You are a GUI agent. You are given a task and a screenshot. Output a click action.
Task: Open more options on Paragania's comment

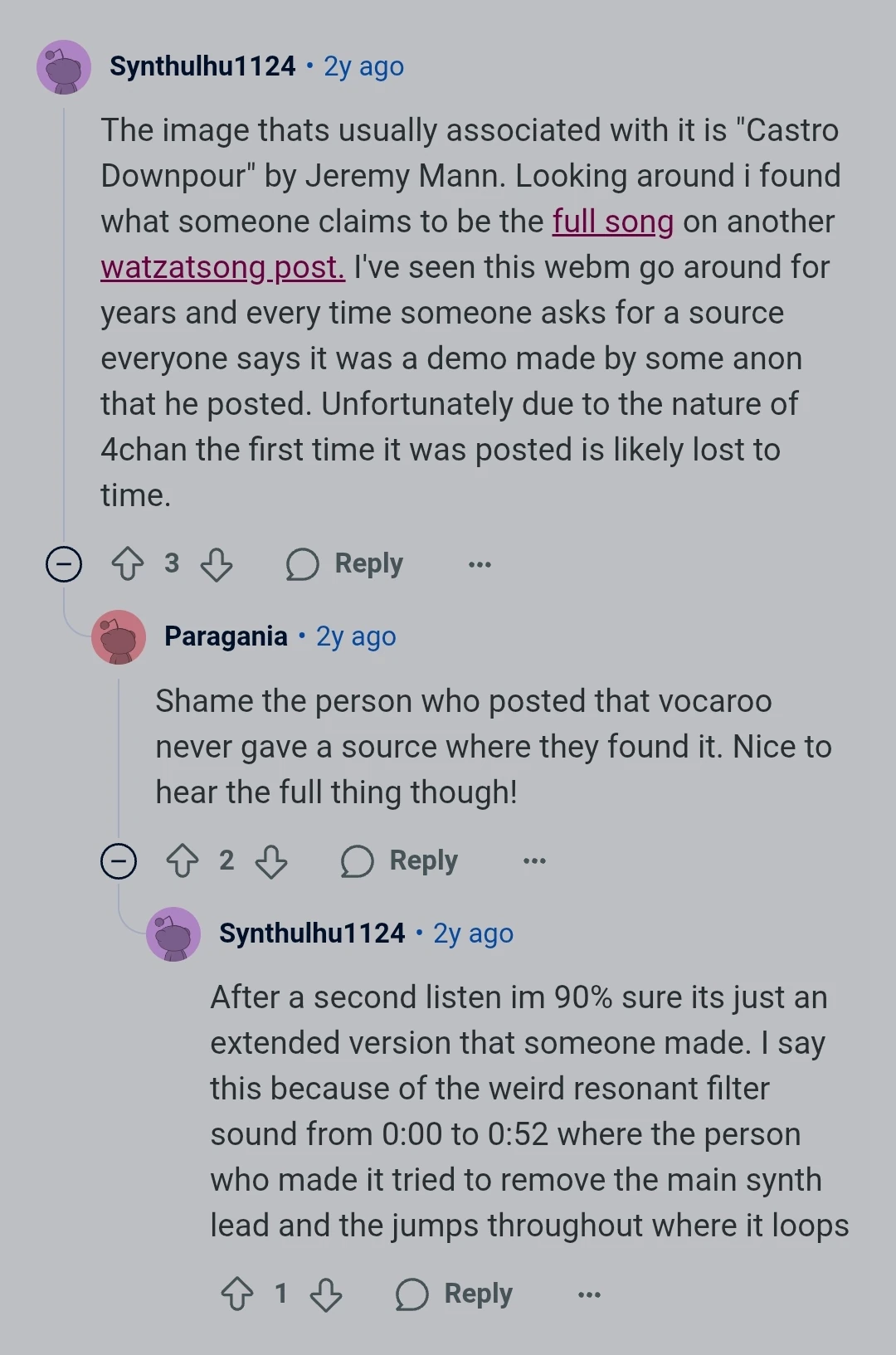coord(534,861)
